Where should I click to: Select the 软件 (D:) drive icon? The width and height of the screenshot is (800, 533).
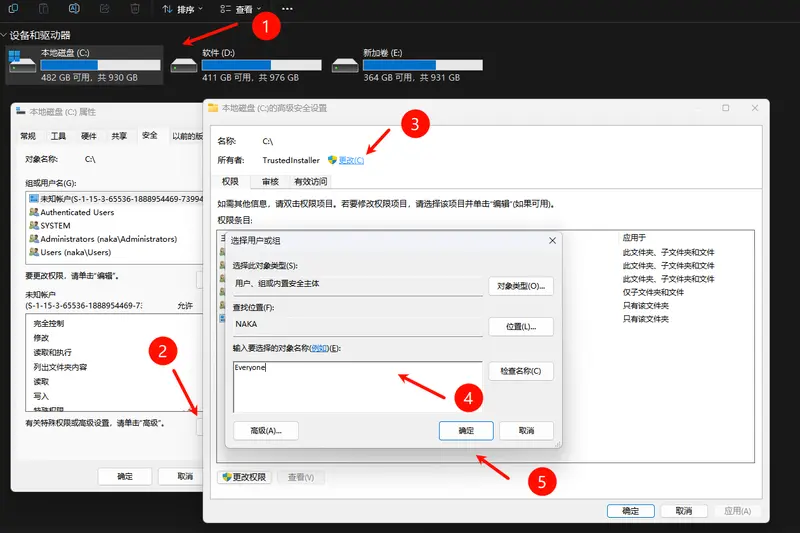pyautogui.click(x=184, y=65)
